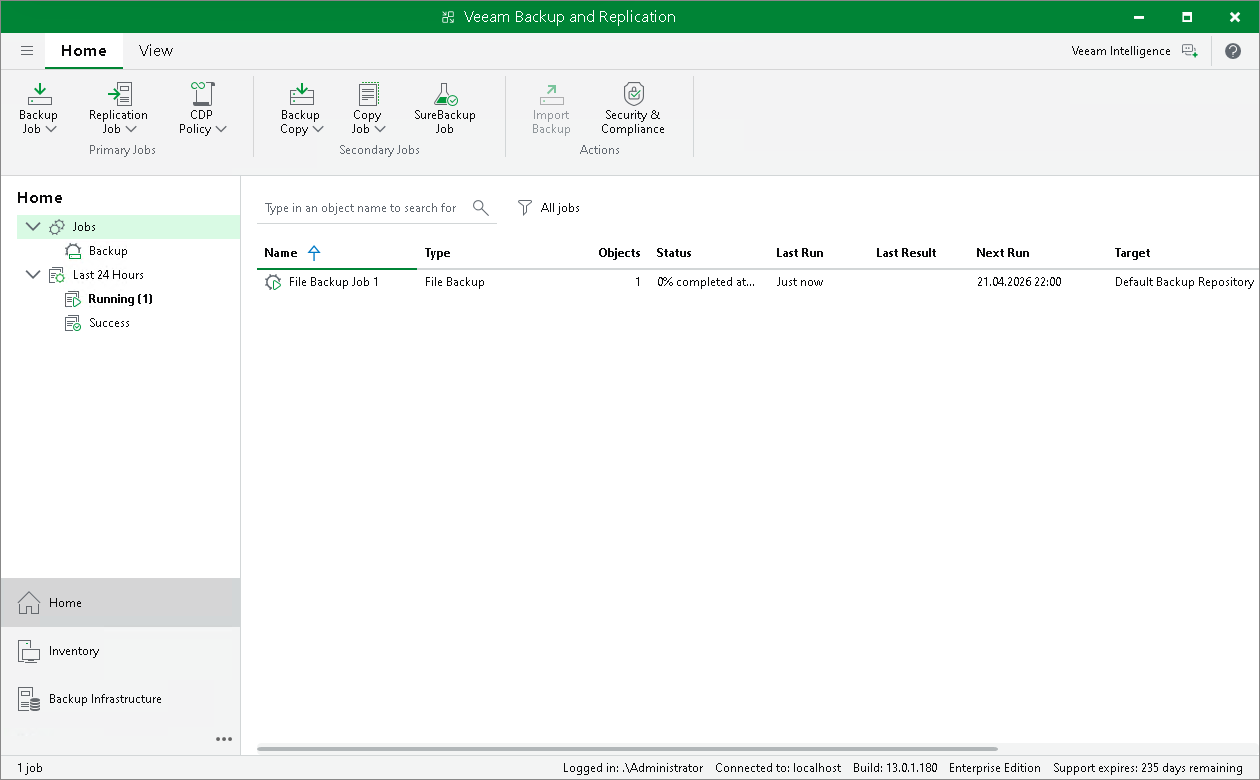Sort by the Last Result column header
Viewport: 1260px width, 780px height.
click(x=906, y=253)
